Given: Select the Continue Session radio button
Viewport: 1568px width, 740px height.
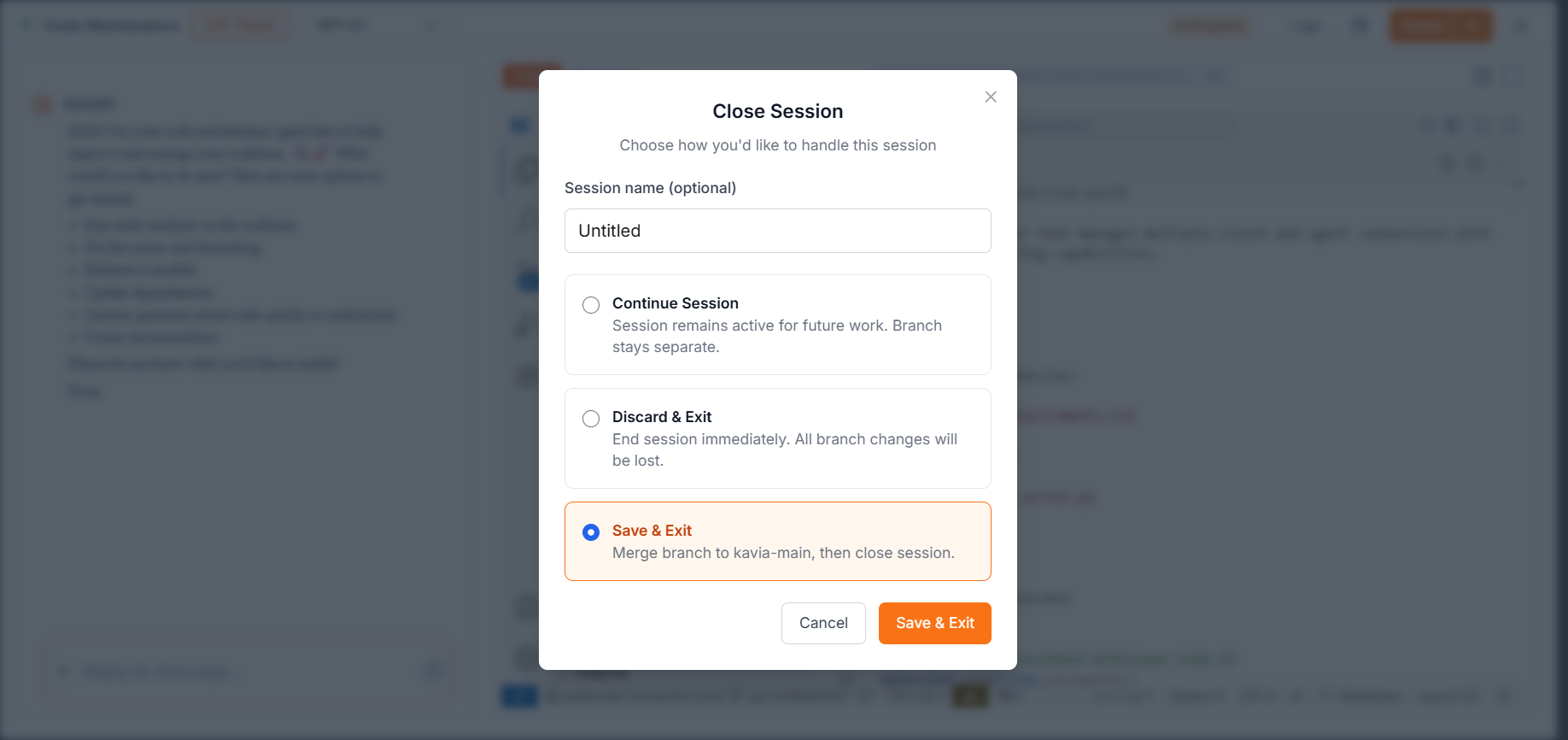Looking at the screenshot, I should pos(591,305).
